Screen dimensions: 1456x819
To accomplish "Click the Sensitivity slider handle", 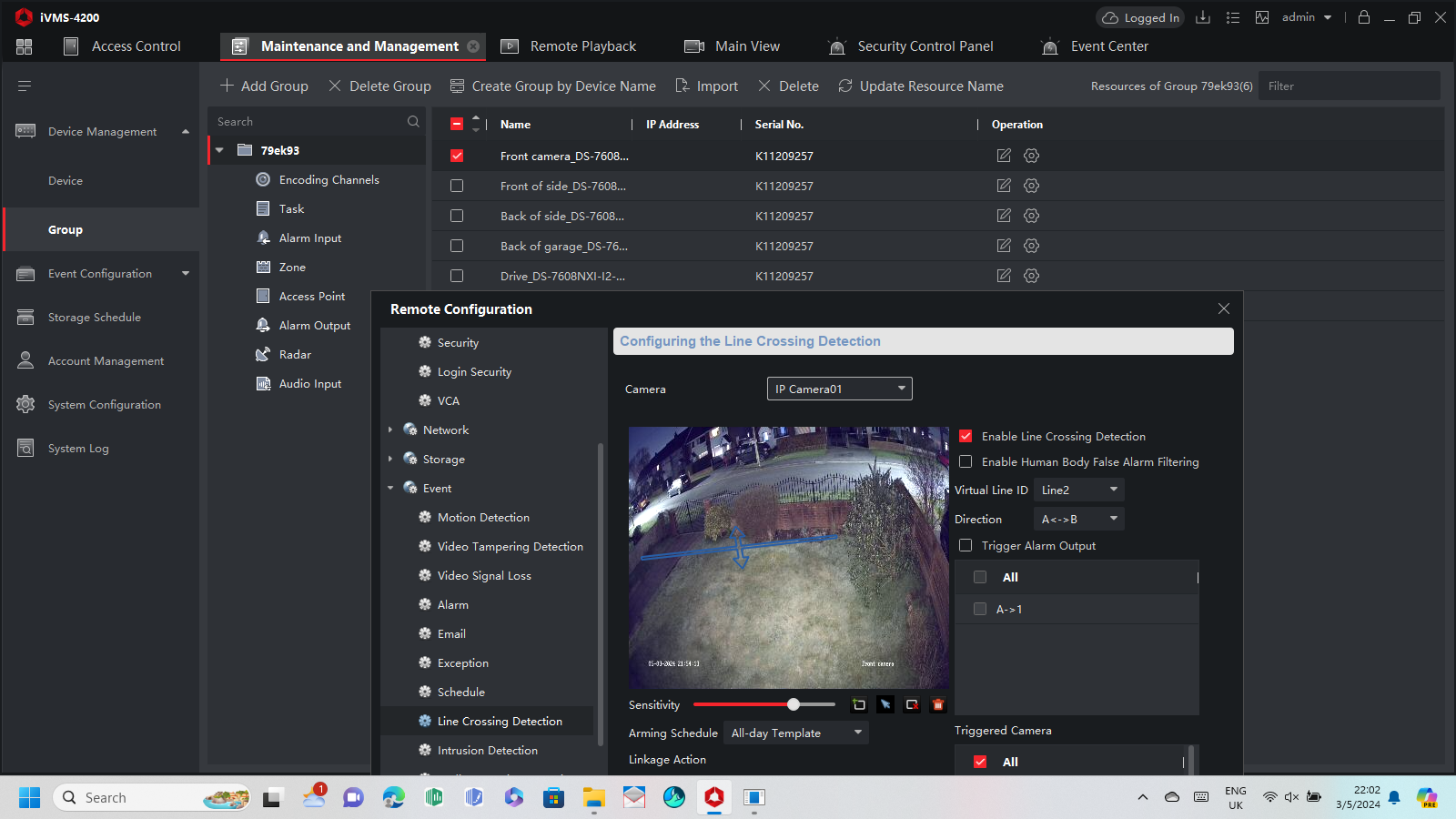I will (x=794, y=704).
